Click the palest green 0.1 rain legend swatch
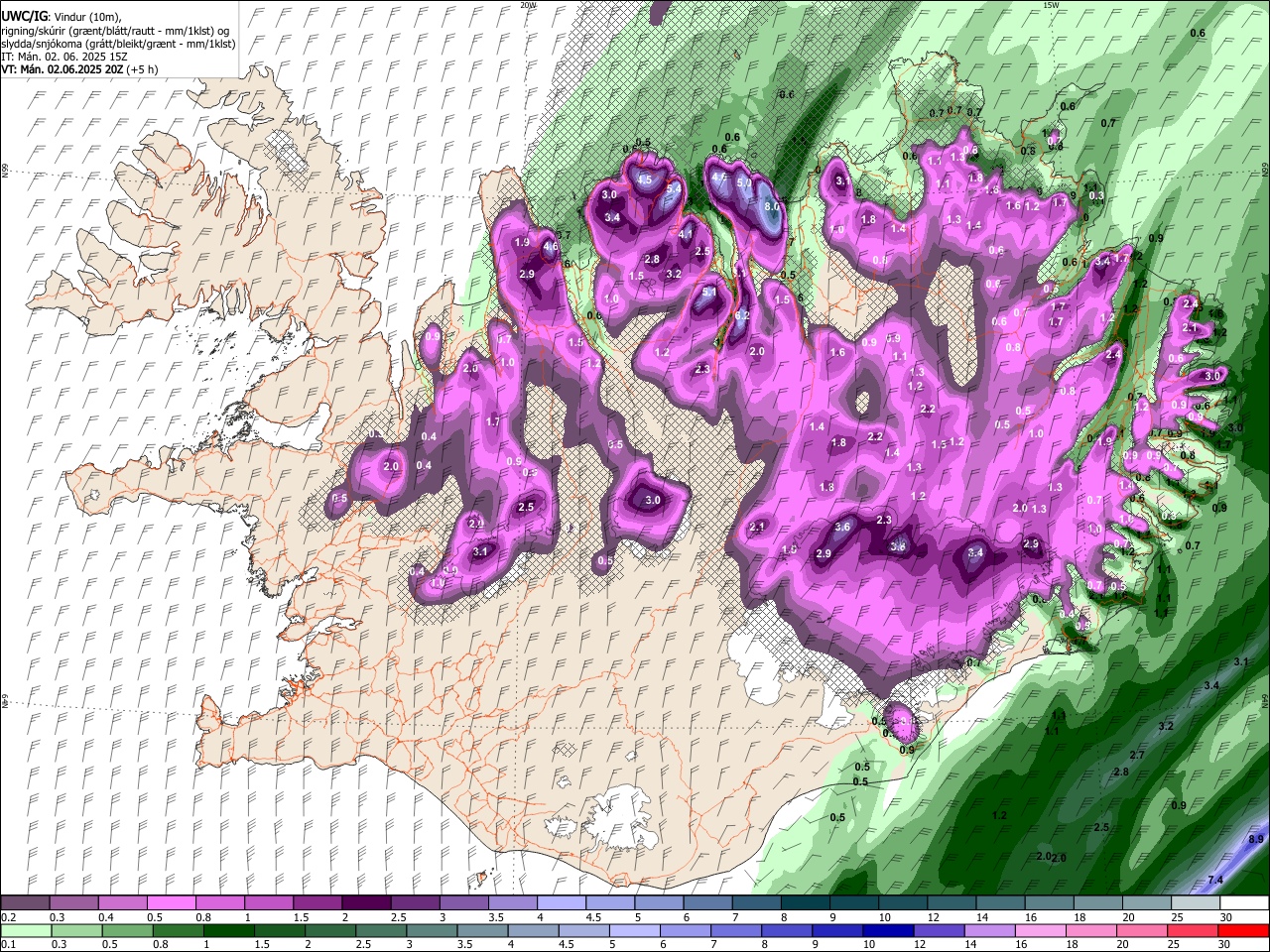Screen dimensions: 1270x952 point(26,931)
